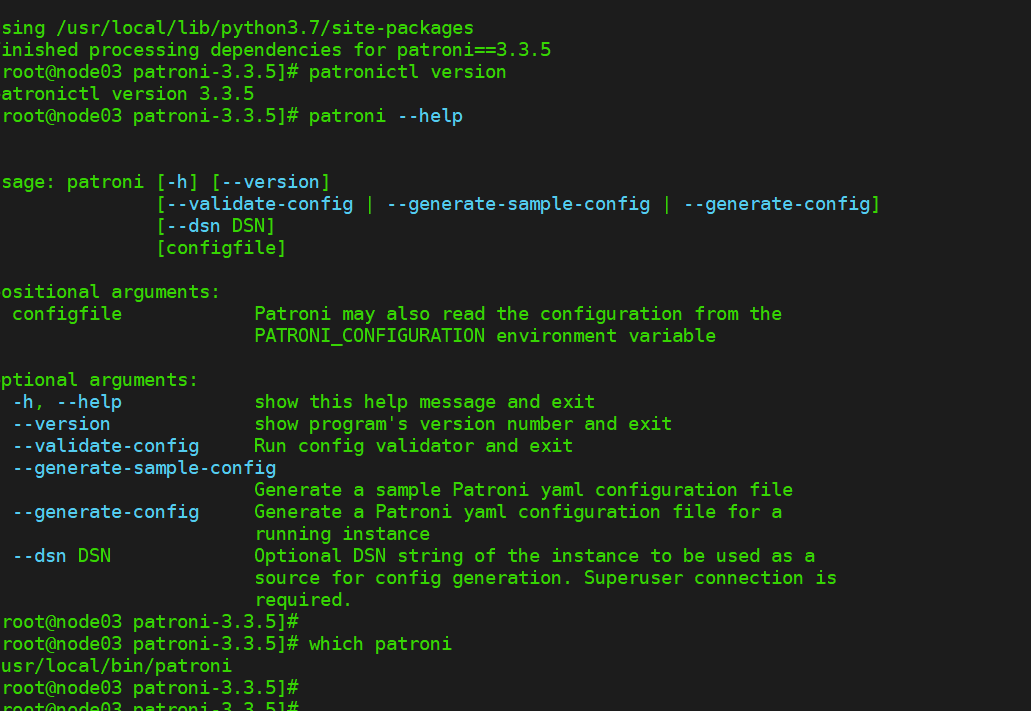The height and width of the screenshot is (711, 1031).
Task: Click the "ositional arguments:" heading
Action: pos(111,292)
